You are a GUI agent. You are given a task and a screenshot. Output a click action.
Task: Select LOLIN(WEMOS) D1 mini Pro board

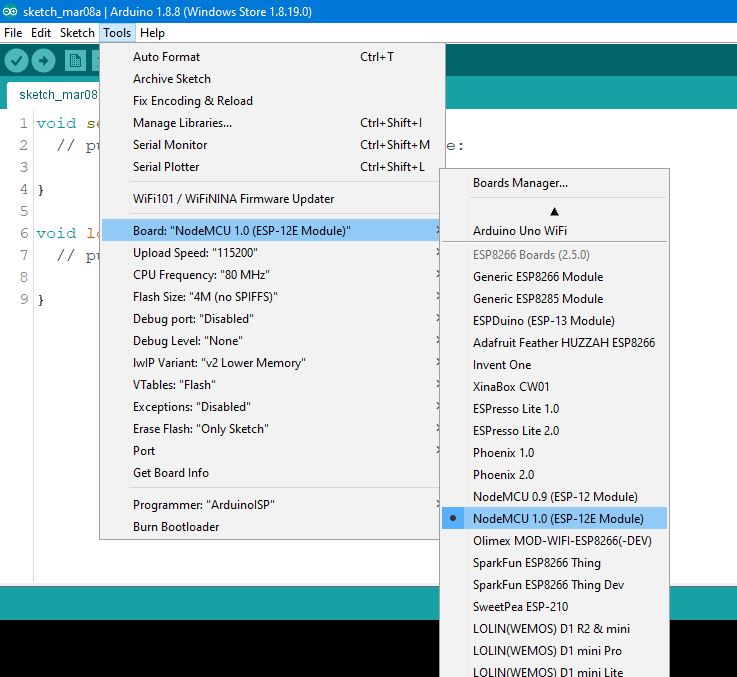(555, 651)
